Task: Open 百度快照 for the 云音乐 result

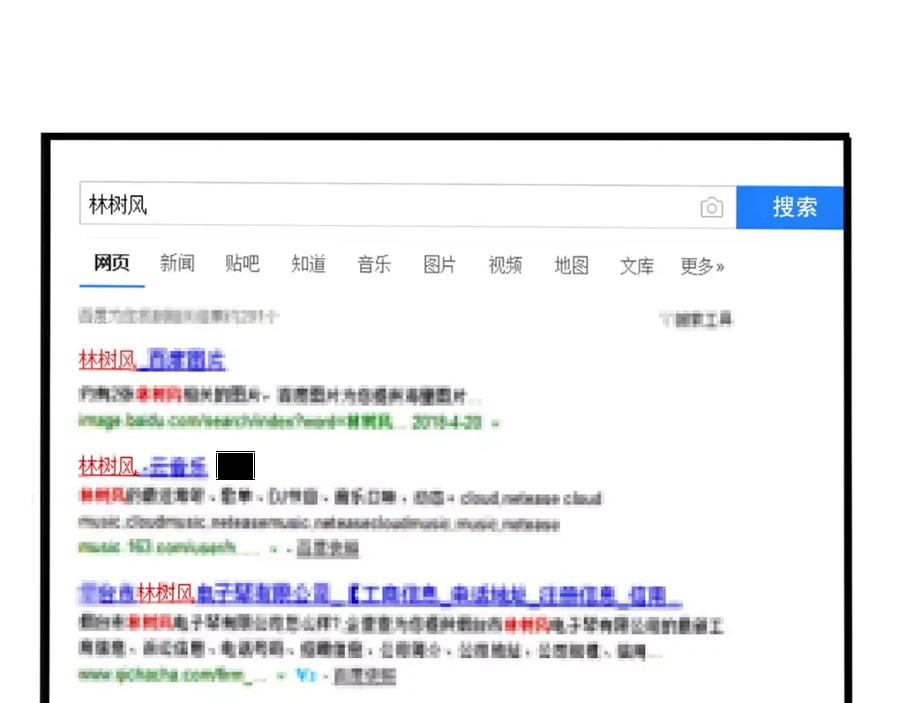Action: click(327, 549)
